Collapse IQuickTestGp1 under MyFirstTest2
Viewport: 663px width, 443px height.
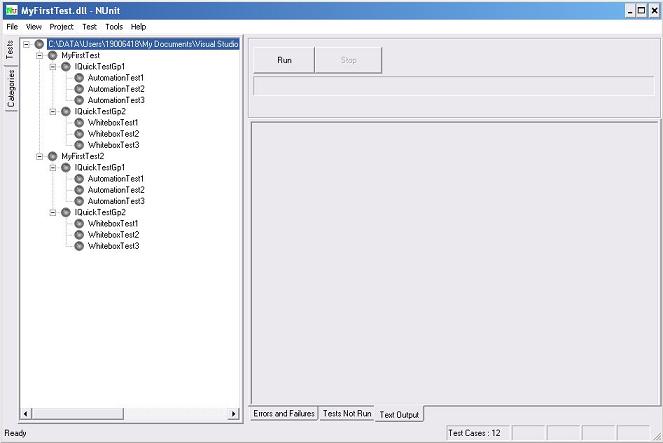52,167
